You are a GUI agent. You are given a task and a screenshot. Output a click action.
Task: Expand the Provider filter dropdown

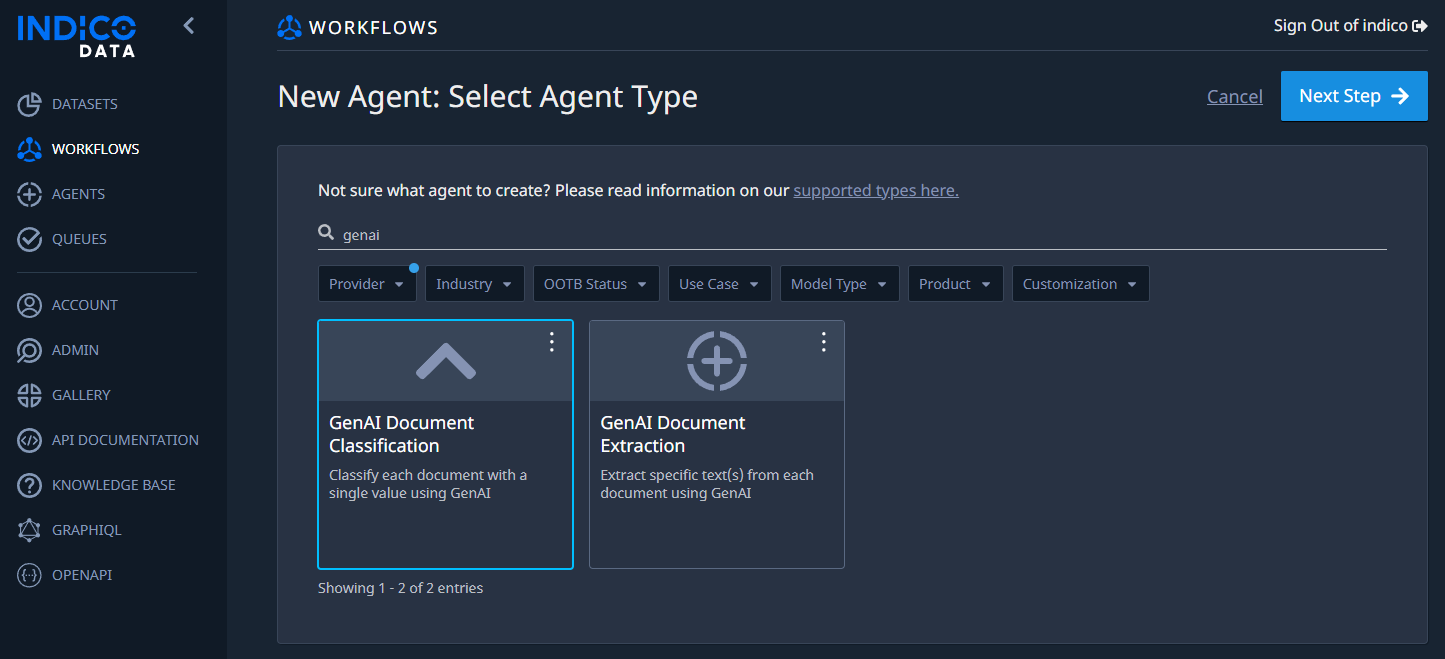click(x=367, y=284)
